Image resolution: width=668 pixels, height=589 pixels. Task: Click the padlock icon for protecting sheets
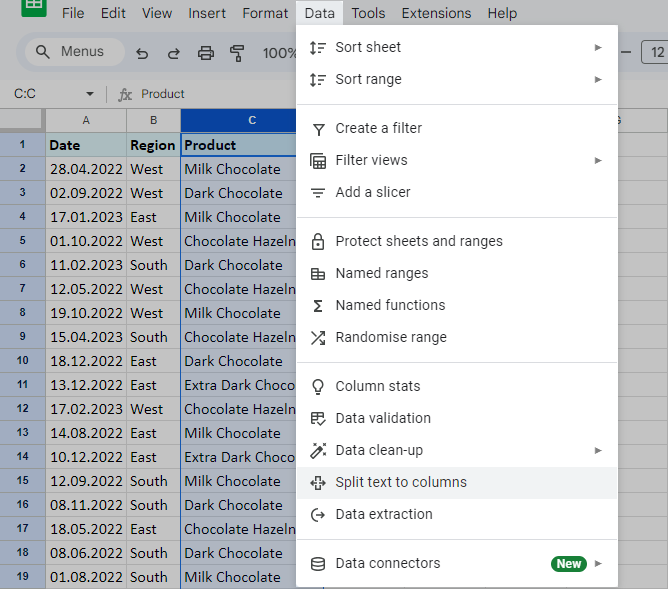coord(318,242)
